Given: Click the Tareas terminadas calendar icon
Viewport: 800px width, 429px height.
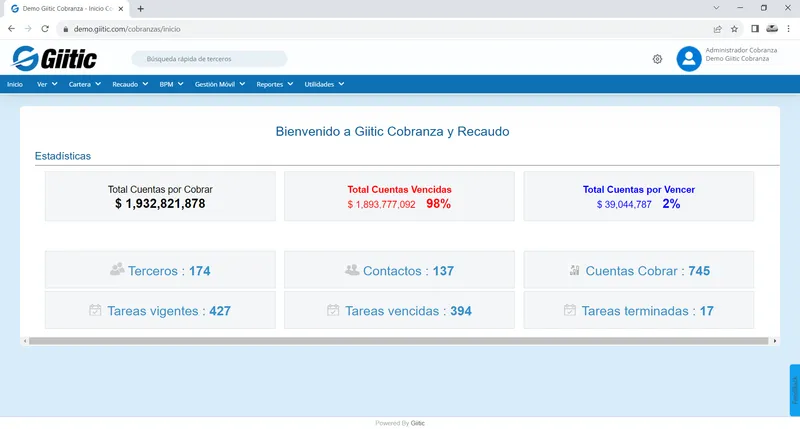Looking at the screenshot, I should coord(569,310).
